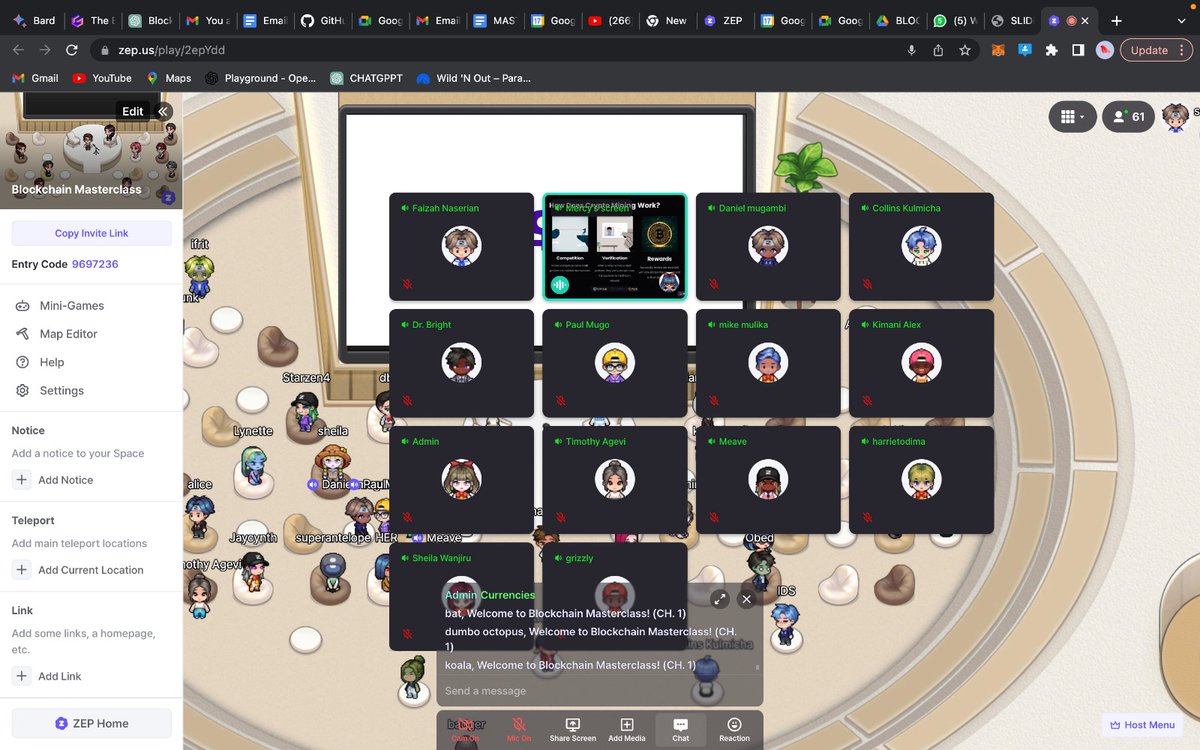Open Mini-Games from sidebar

[x=72, y=306]
